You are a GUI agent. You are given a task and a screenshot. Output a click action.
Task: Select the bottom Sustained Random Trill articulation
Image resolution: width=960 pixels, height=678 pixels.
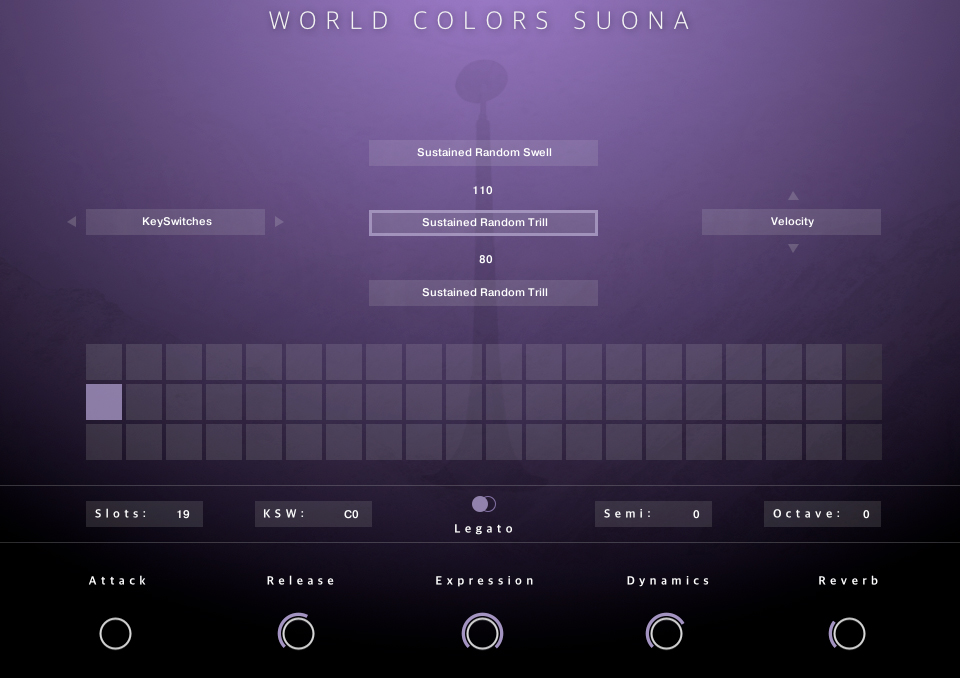point(483,293)
